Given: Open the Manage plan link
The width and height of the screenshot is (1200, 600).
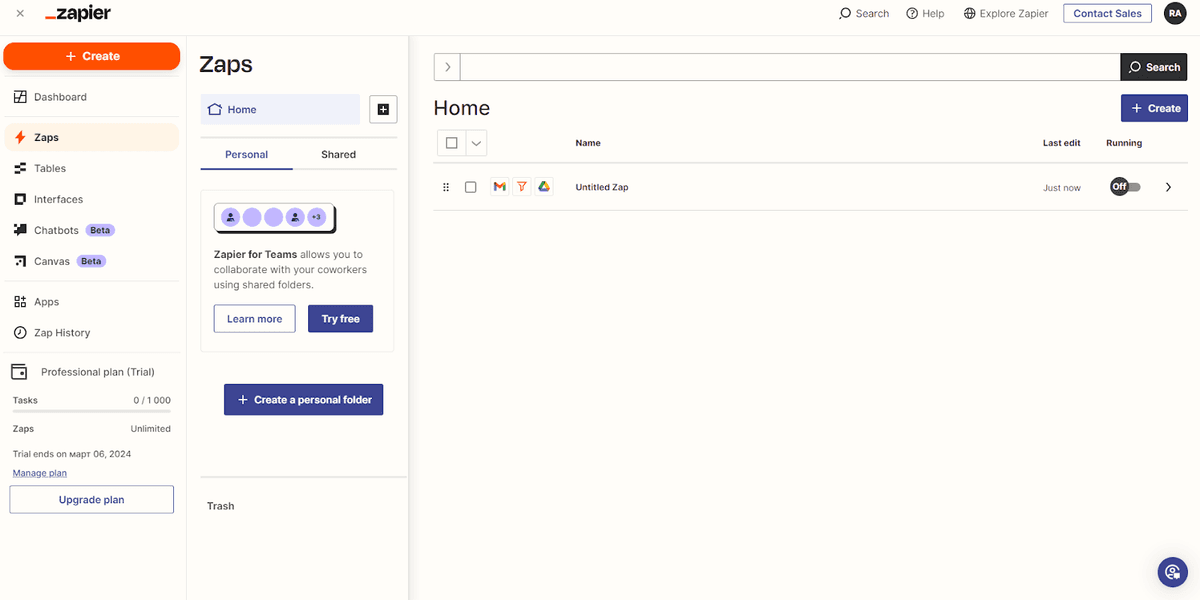Looking at the screenshot, I should tap(39, 472).
